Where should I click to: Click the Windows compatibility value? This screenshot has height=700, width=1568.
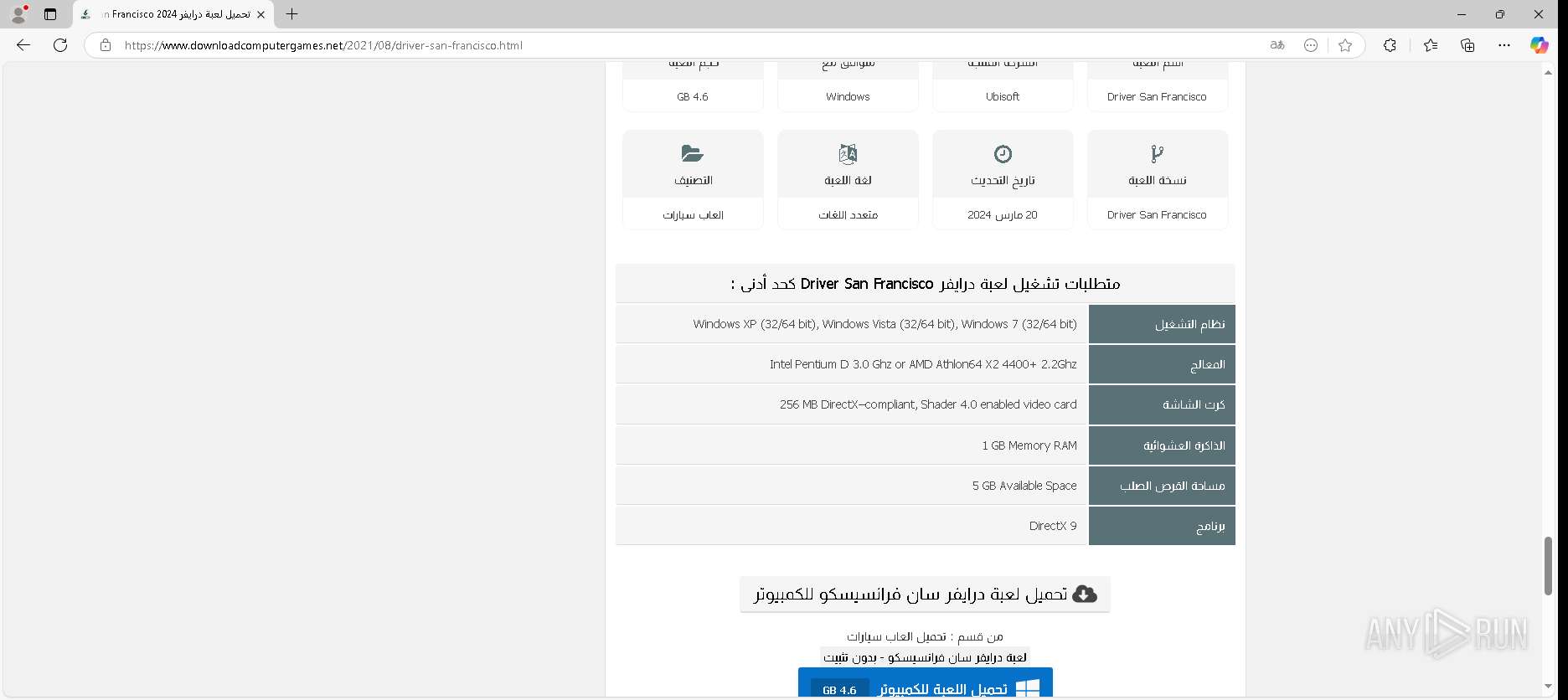click(x=848, y=97)
